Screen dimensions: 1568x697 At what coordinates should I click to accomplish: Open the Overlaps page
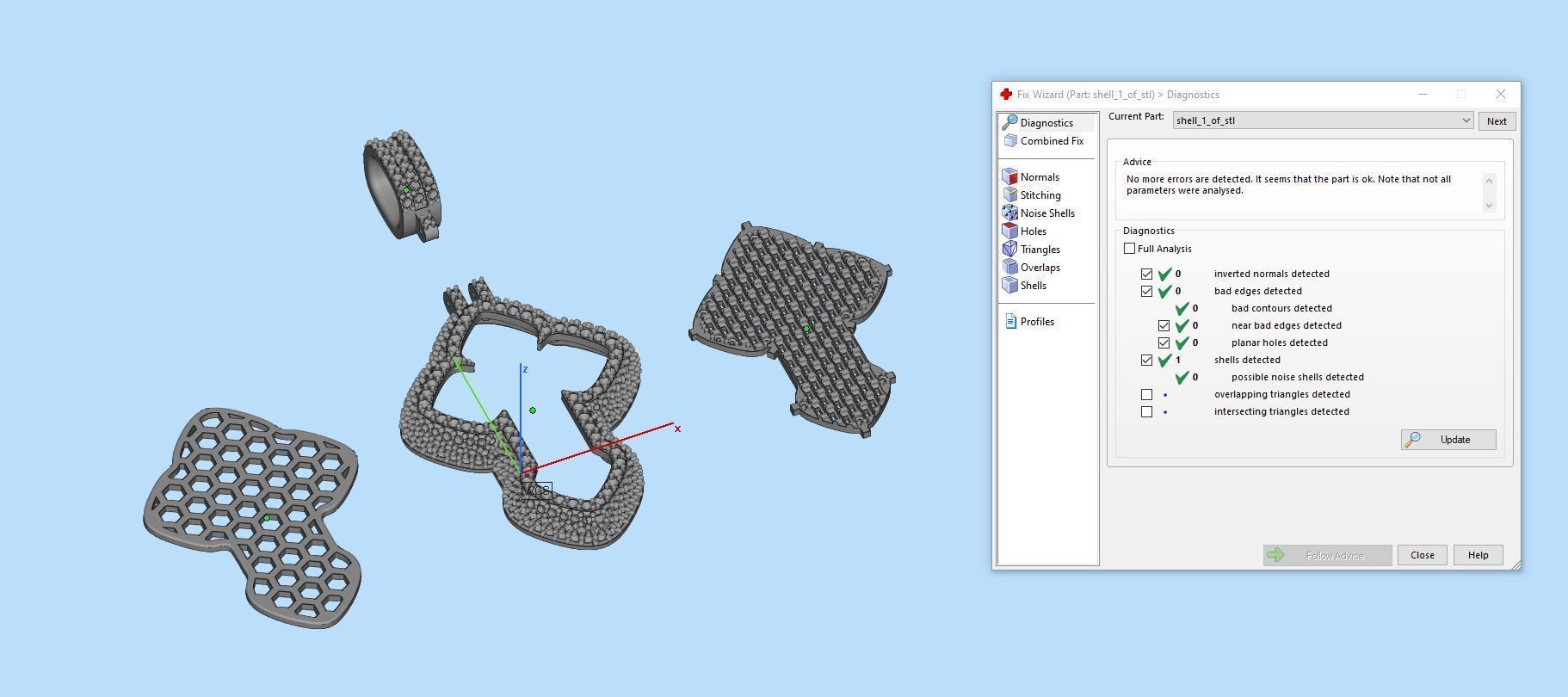[x=1040, y=268]
